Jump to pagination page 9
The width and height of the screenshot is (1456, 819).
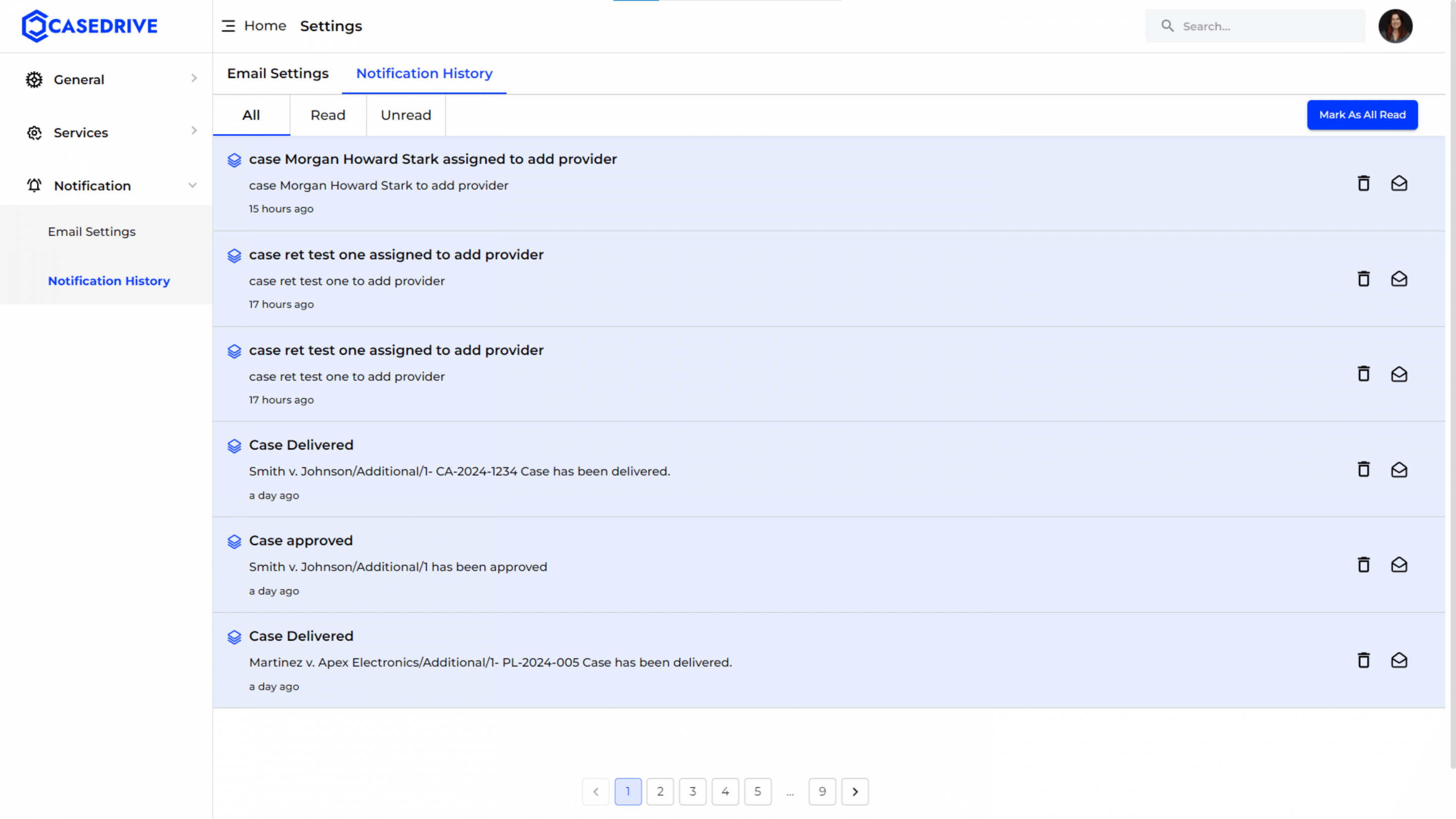(823, 791)
